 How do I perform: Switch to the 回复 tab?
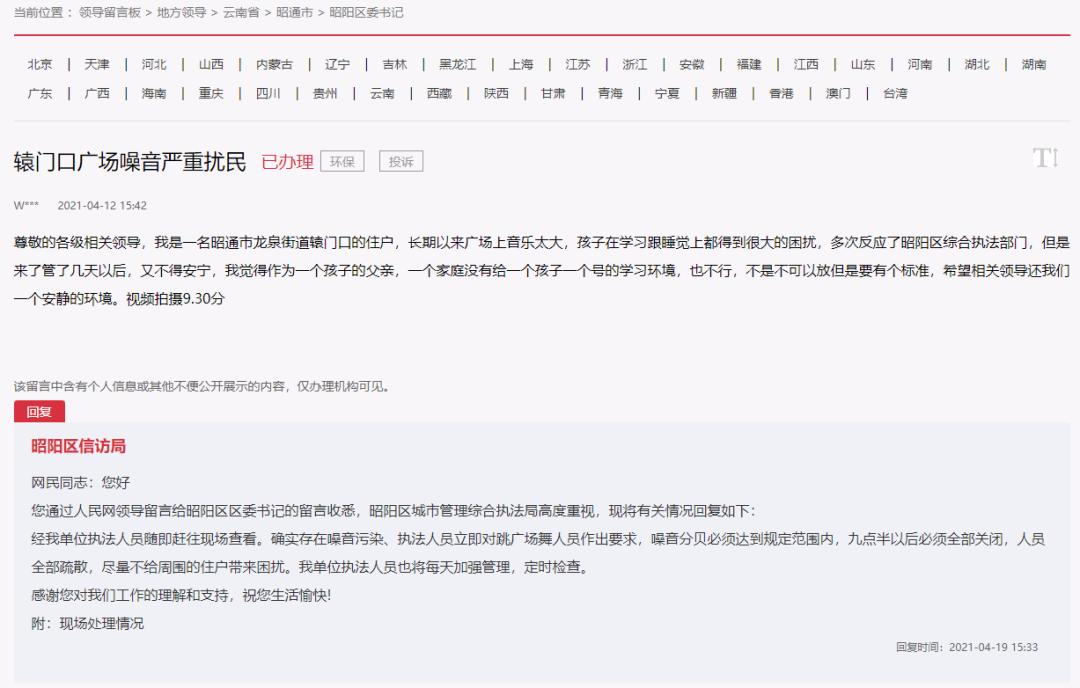(x=40, y=411)
